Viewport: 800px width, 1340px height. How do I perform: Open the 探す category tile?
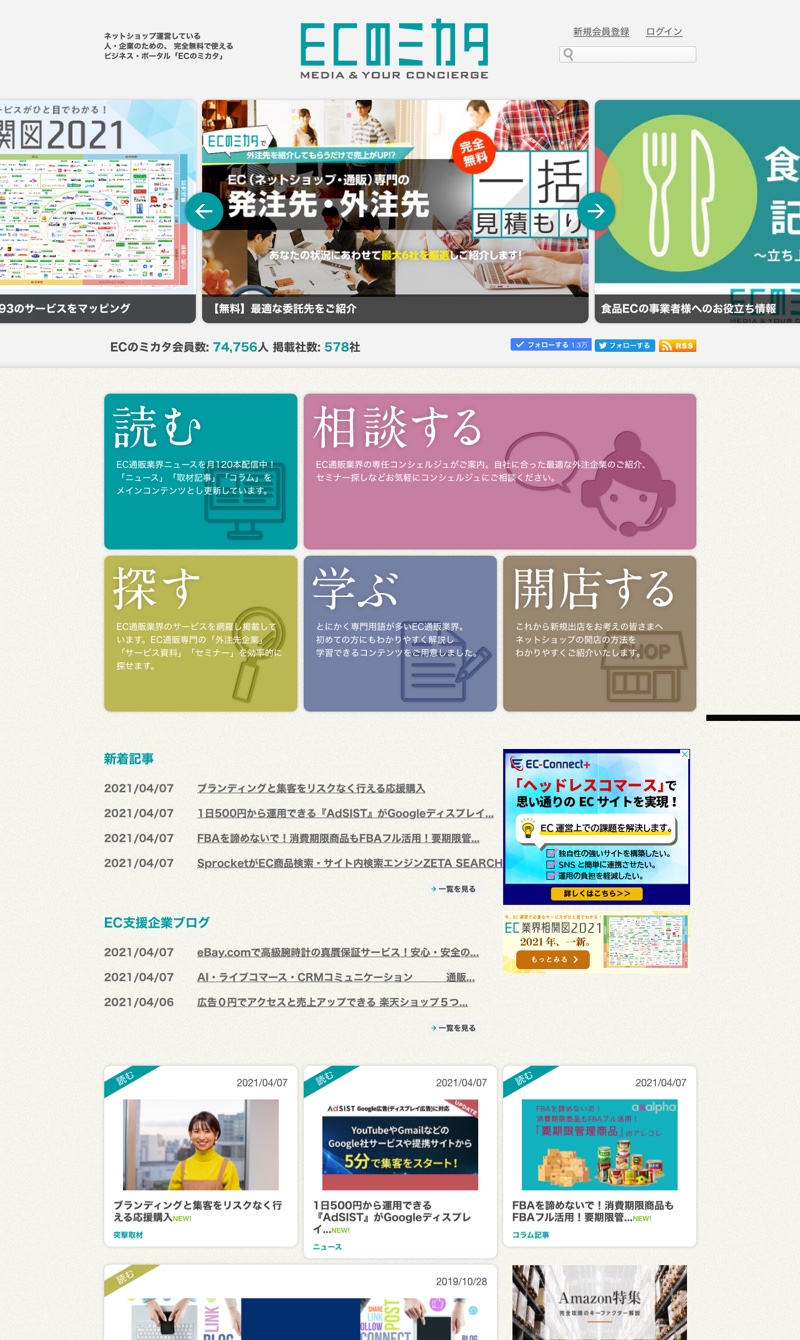click(201, 634)
